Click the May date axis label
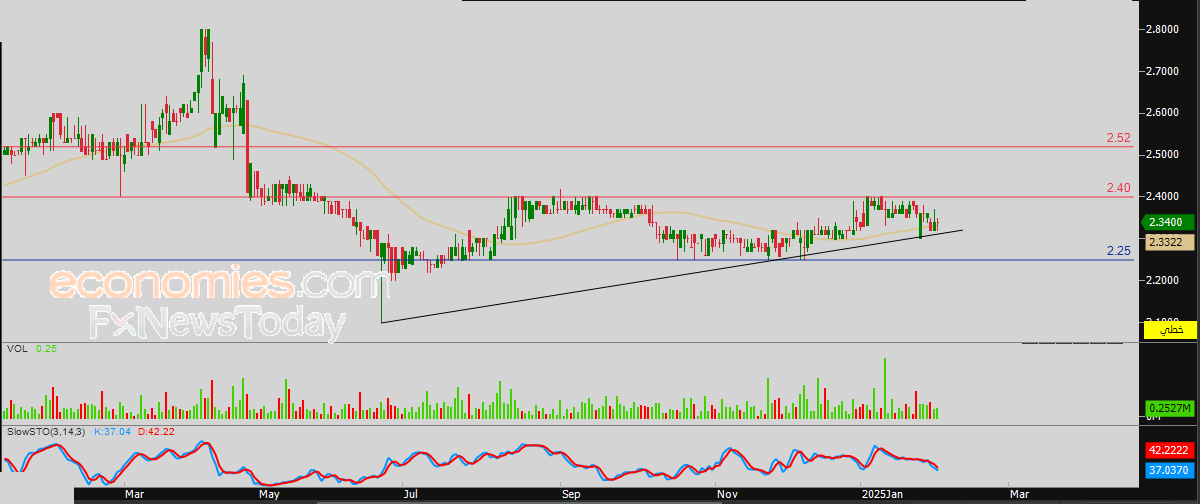The width and height of the screenshot is (1200, 504). pyautogui.click(x=269, y=494)
